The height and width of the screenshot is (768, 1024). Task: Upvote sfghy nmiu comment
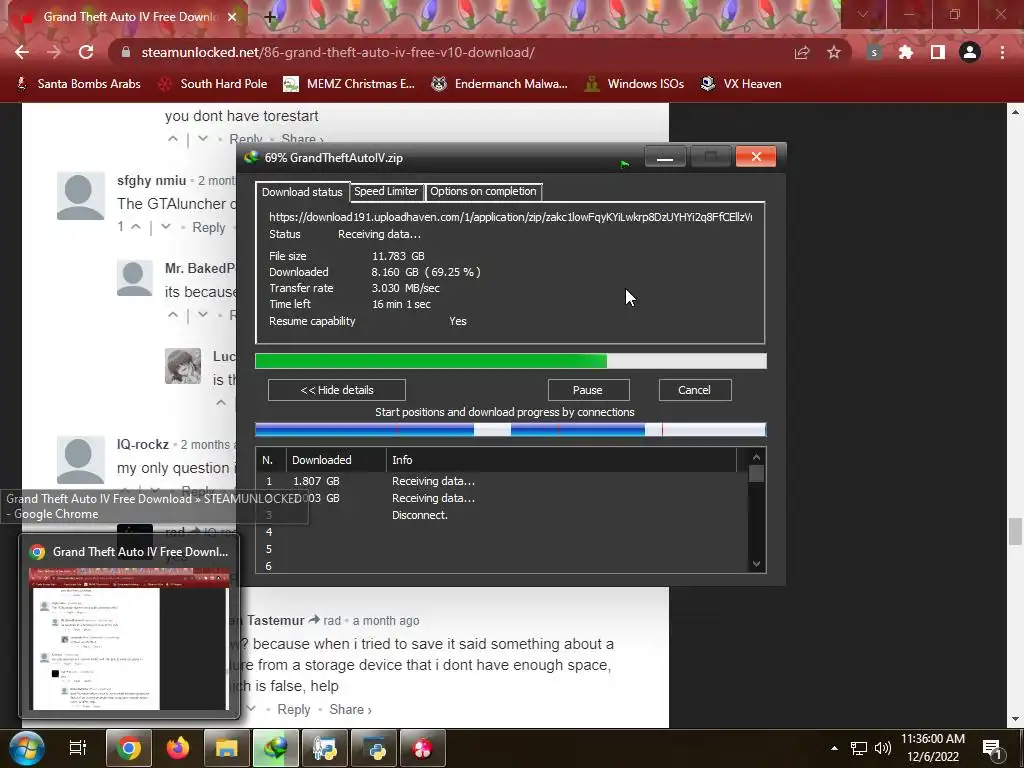tap(136, 227)
